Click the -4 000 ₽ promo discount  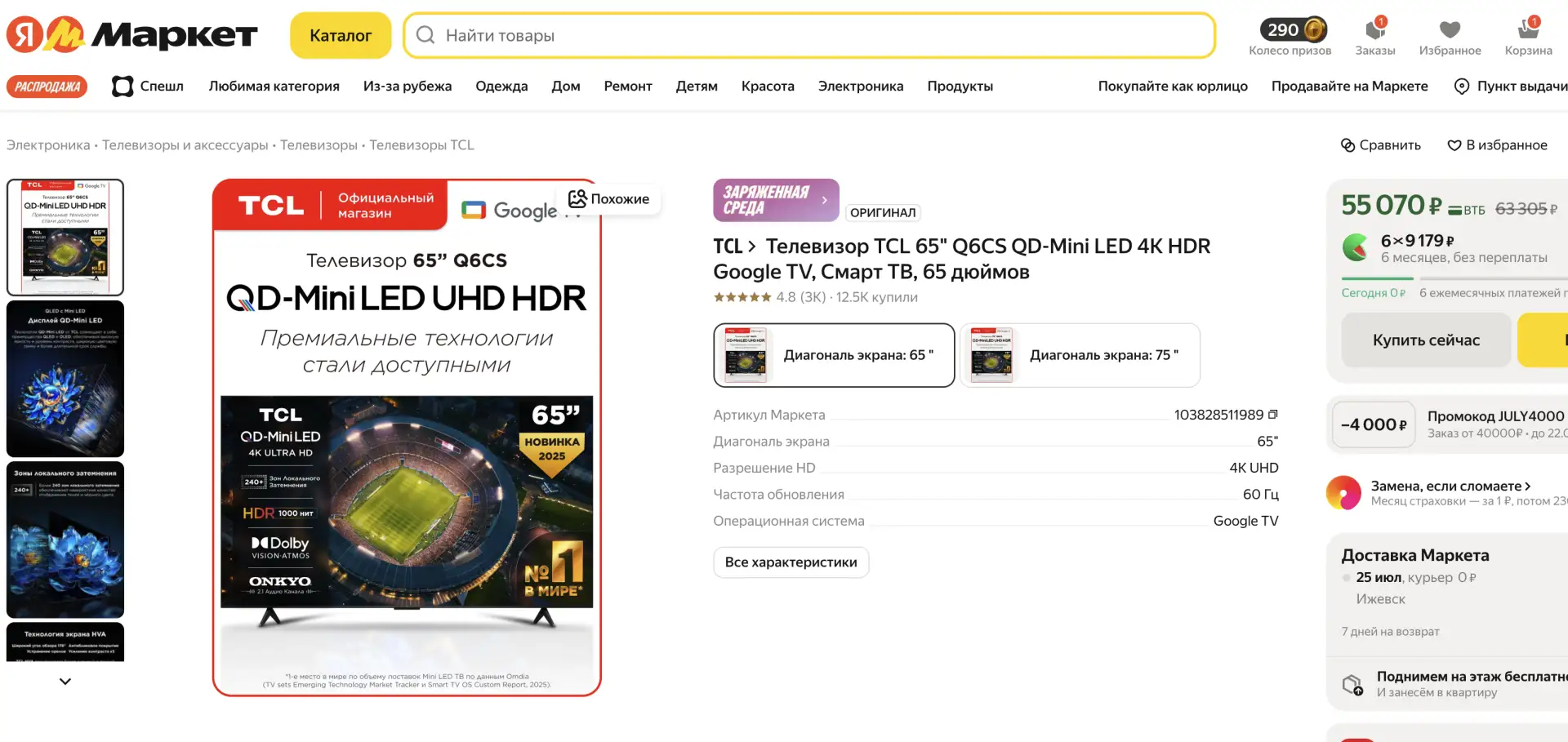(x=1374, y=424)
